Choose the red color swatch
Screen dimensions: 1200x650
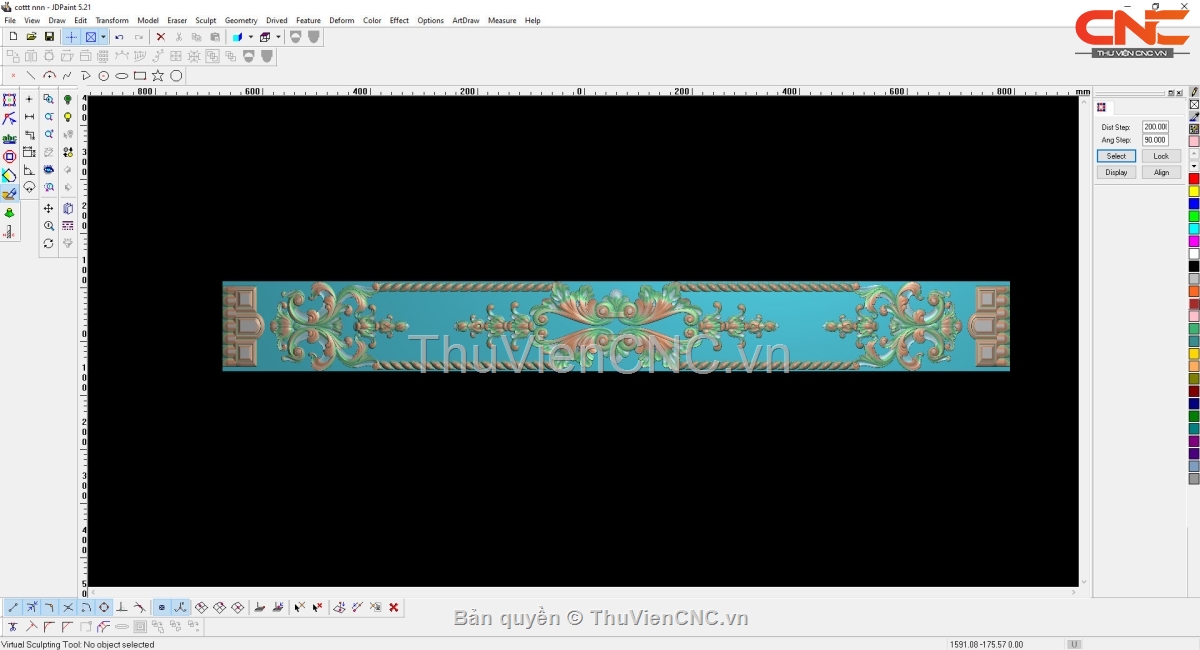[1193, 179]
